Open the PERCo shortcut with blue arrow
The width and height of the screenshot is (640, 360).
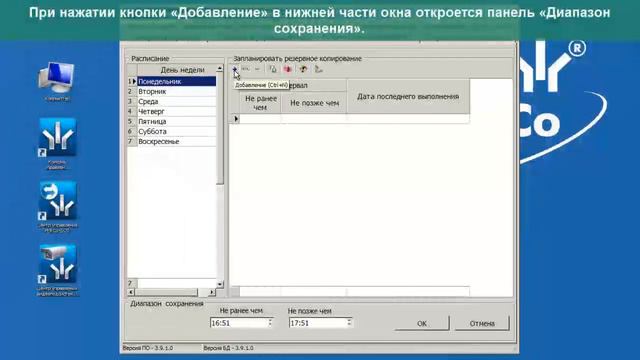[58, 207]
